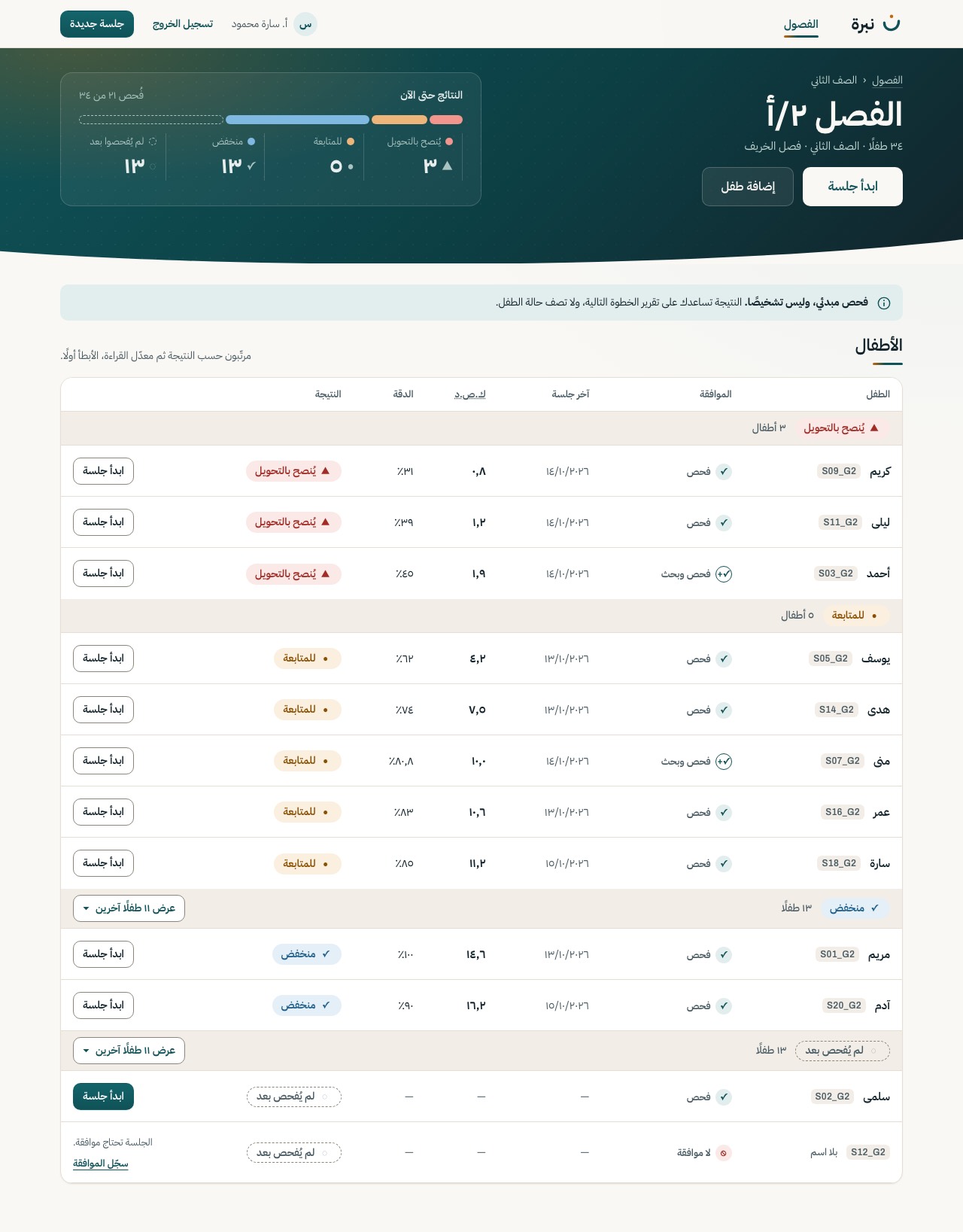Click the blue segment of the results bar
This screenshot has height=1232, width=963.
297,120
